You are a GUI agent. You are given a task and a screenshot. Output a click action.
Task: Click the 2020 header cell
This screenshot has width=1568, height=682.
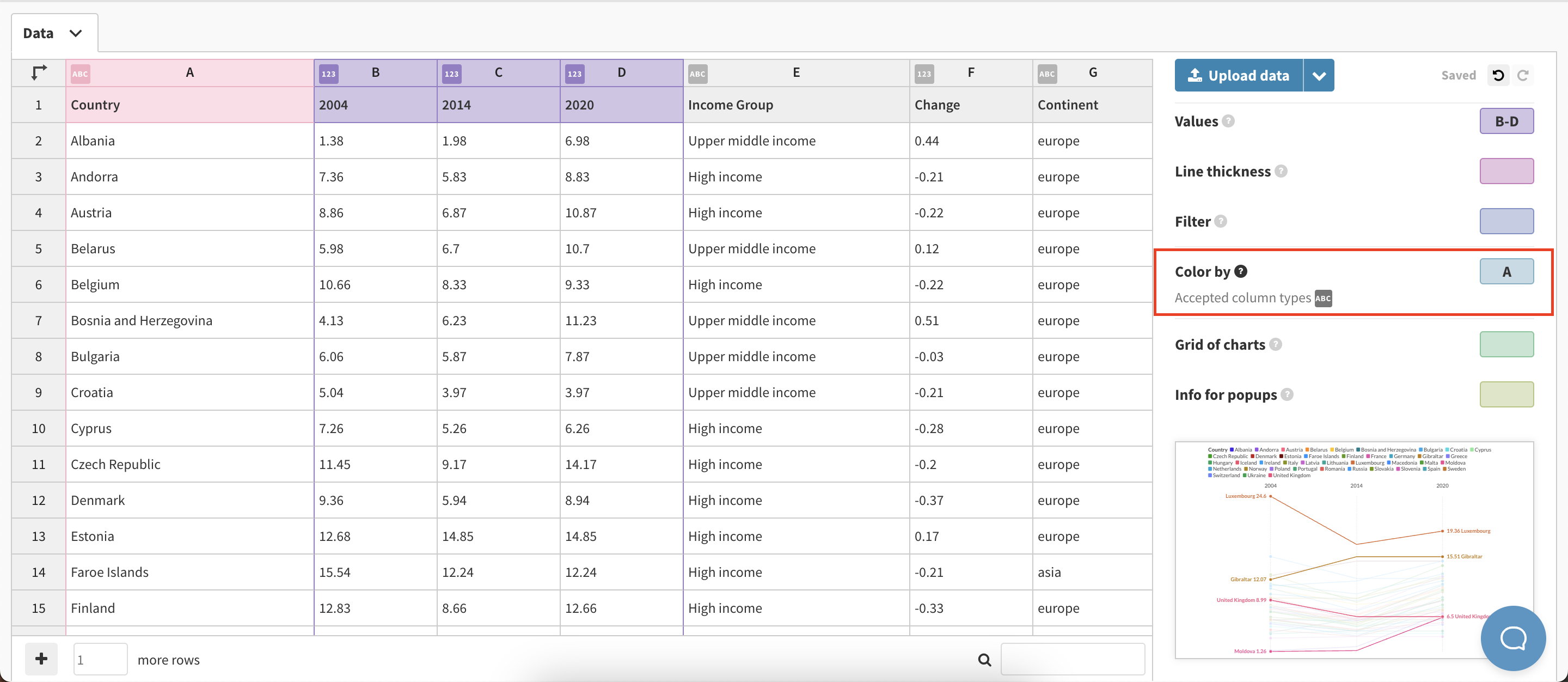[x=621, y=105]
